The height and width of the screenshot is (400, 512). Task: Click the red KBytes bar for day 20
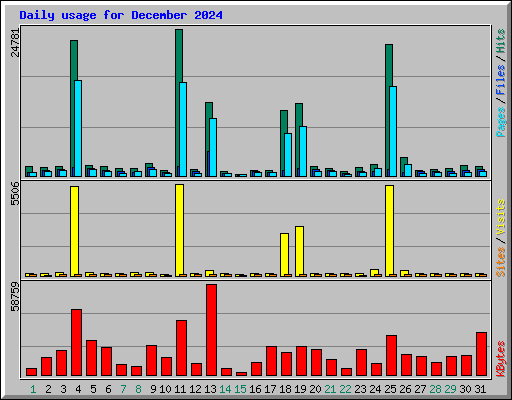[316, 363]
